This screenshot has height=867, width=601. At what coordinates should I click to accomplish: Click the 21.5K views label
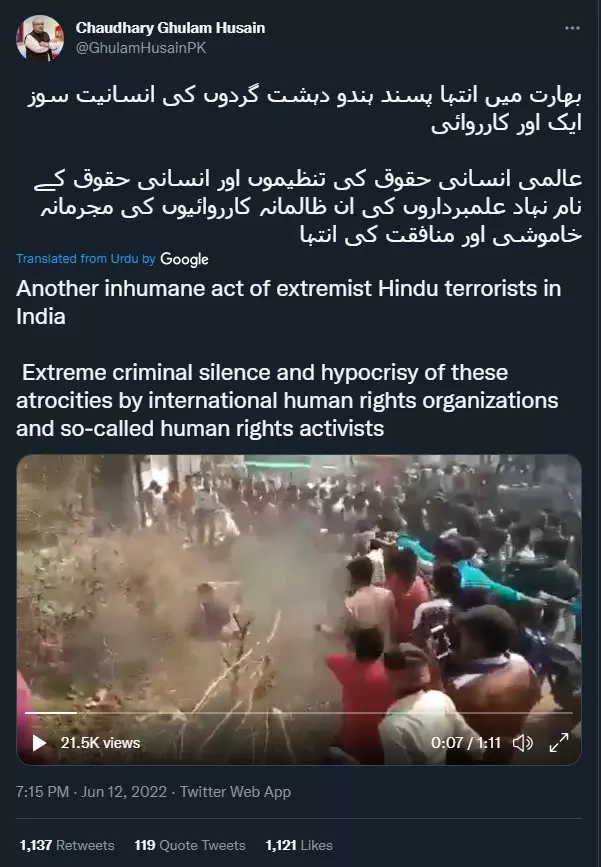(x=101, y=743)
